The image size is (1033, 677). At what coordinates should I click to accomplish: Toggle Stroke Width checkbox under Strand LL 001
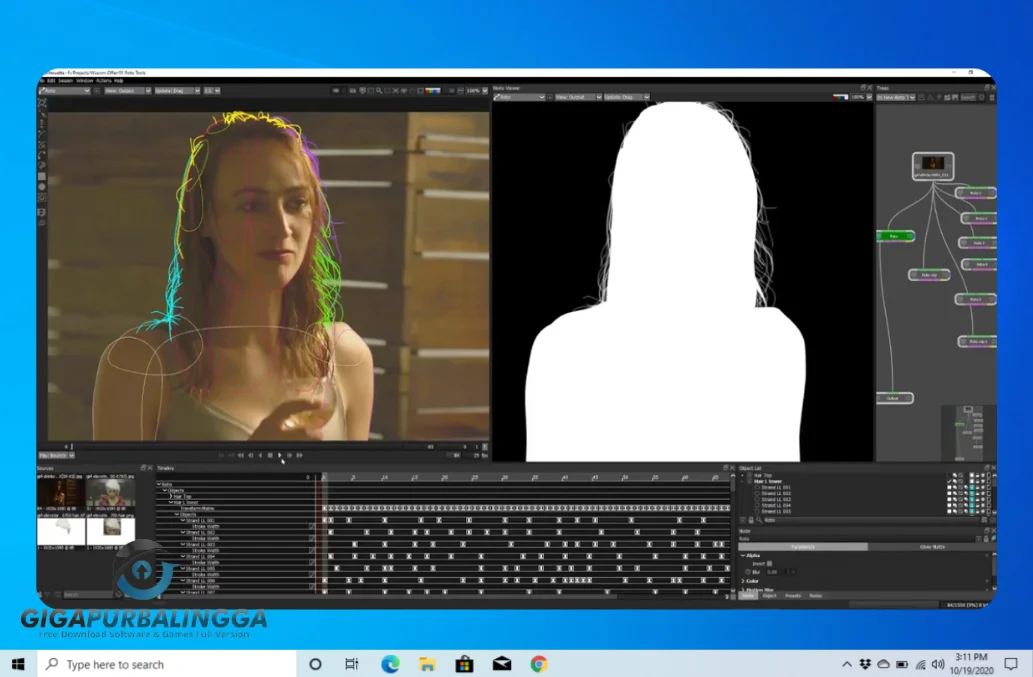pyautogui.click(x=312, y=526)
